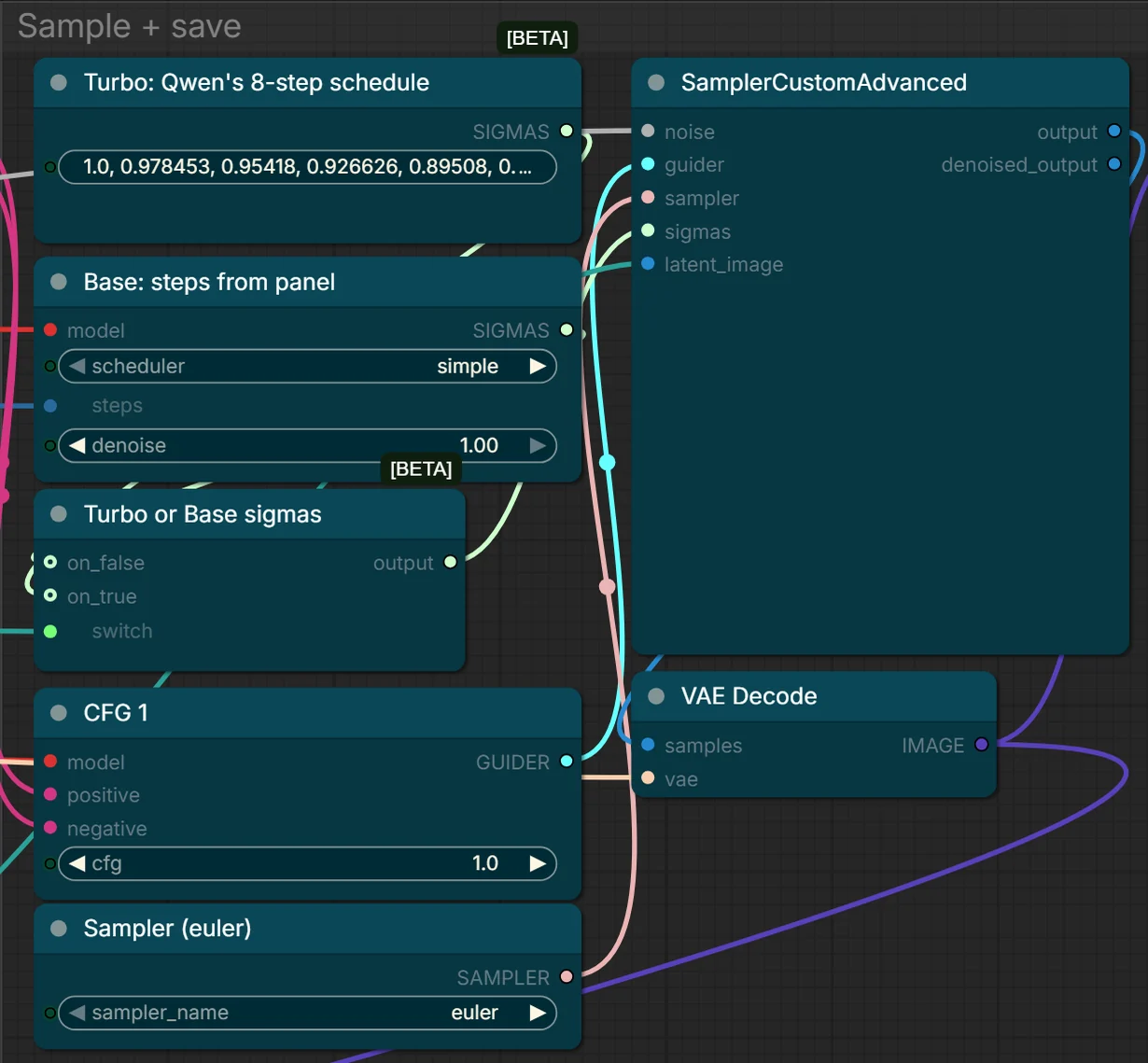Click SIGMAS output socket on Base steps node

pyautogui.click(x=567, y=330)
